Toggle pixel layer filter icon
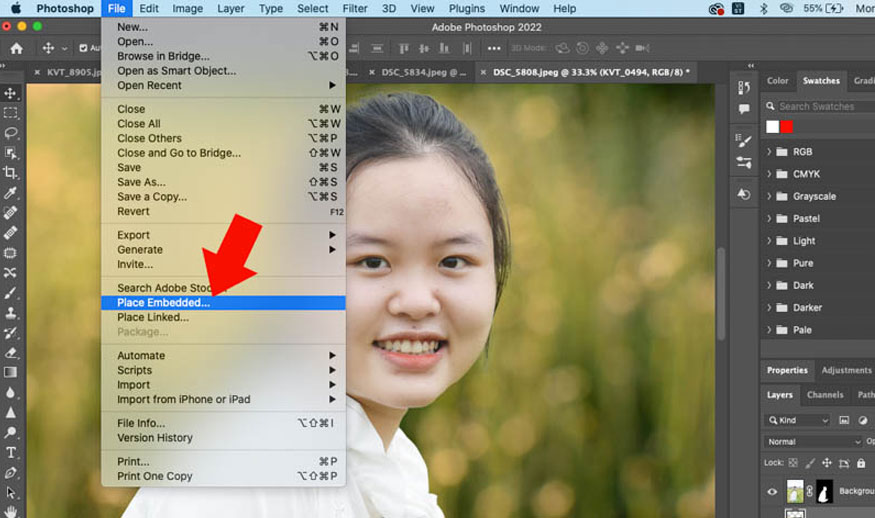 click(x=844, y=420)
